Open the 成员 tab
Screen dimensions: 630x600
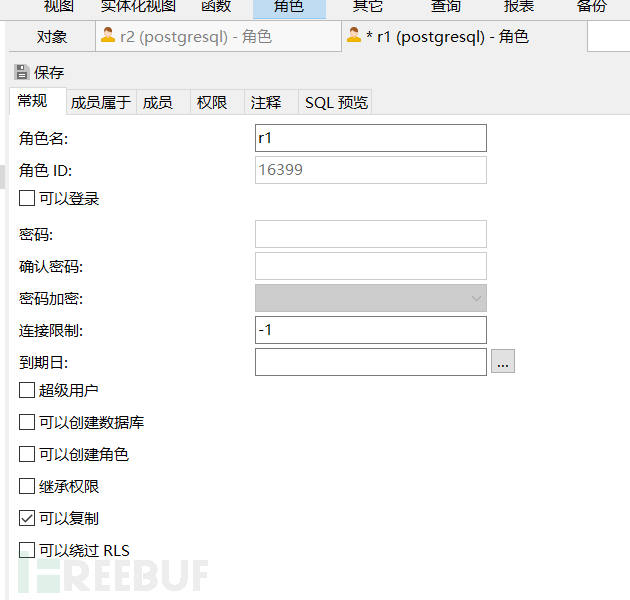click(163, 102)
